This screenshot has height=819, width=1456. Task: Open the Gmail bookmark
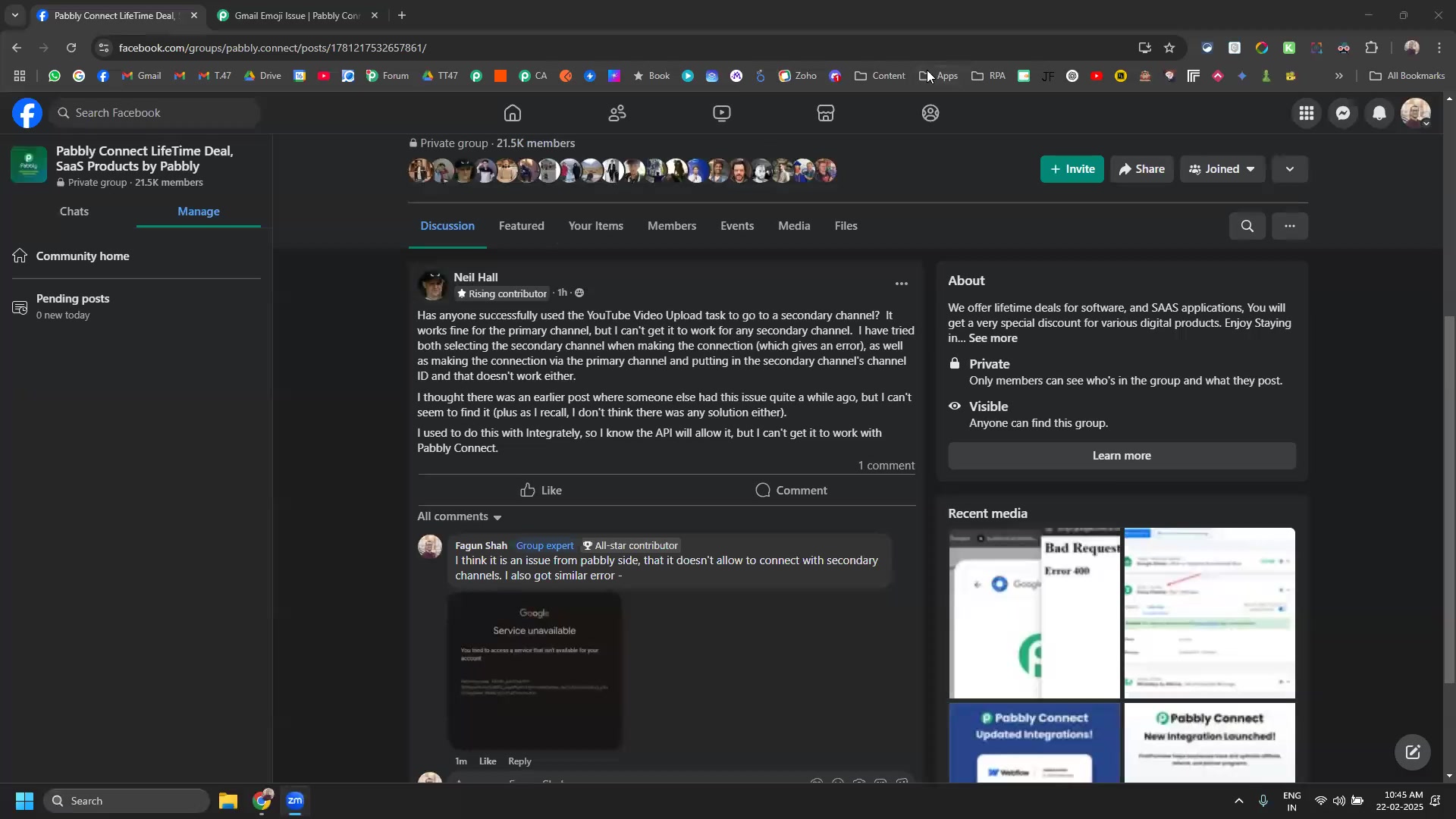pos(142,76)
